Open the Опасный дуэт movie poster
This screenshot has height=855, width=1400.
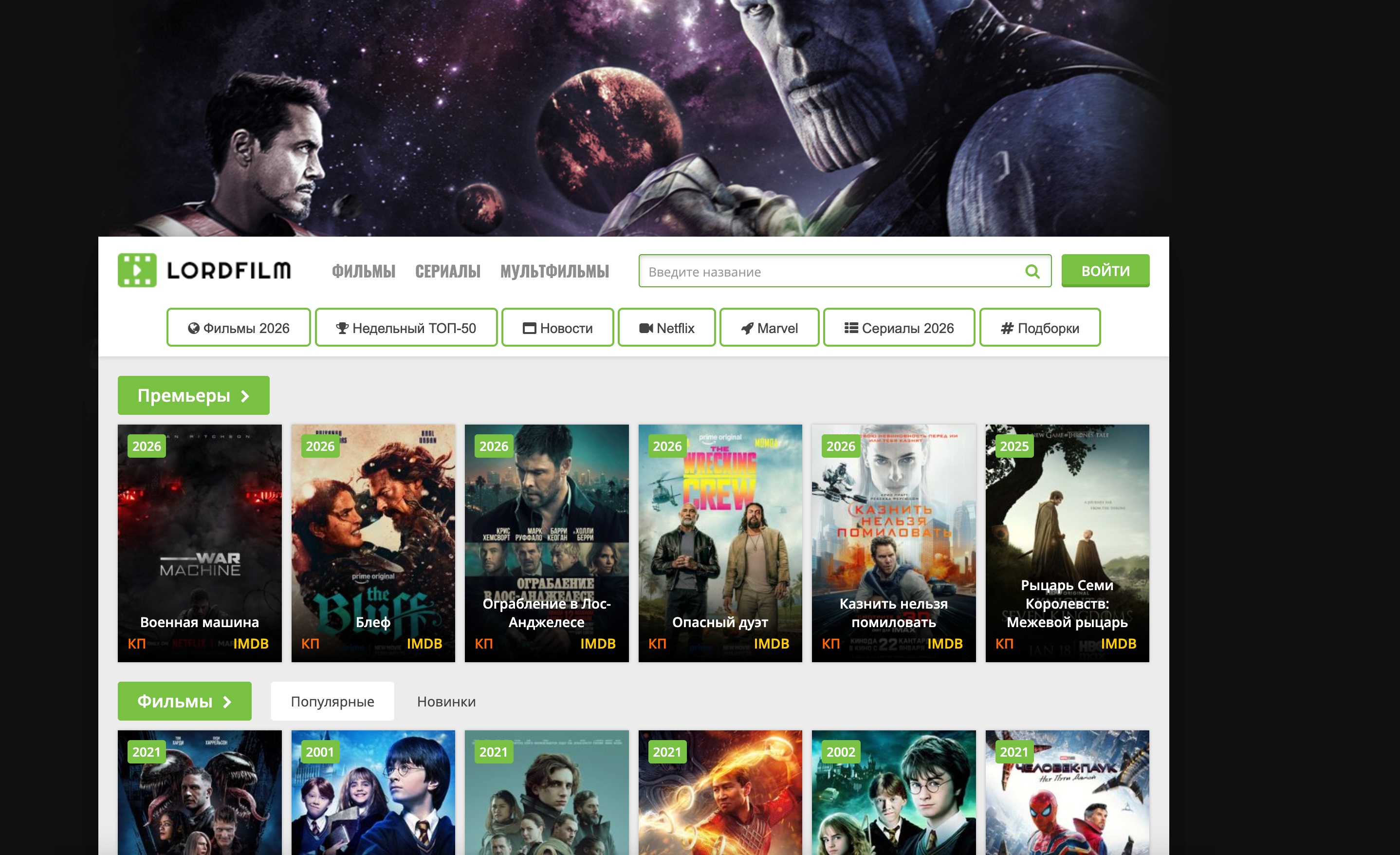click(x=720, y=543)
